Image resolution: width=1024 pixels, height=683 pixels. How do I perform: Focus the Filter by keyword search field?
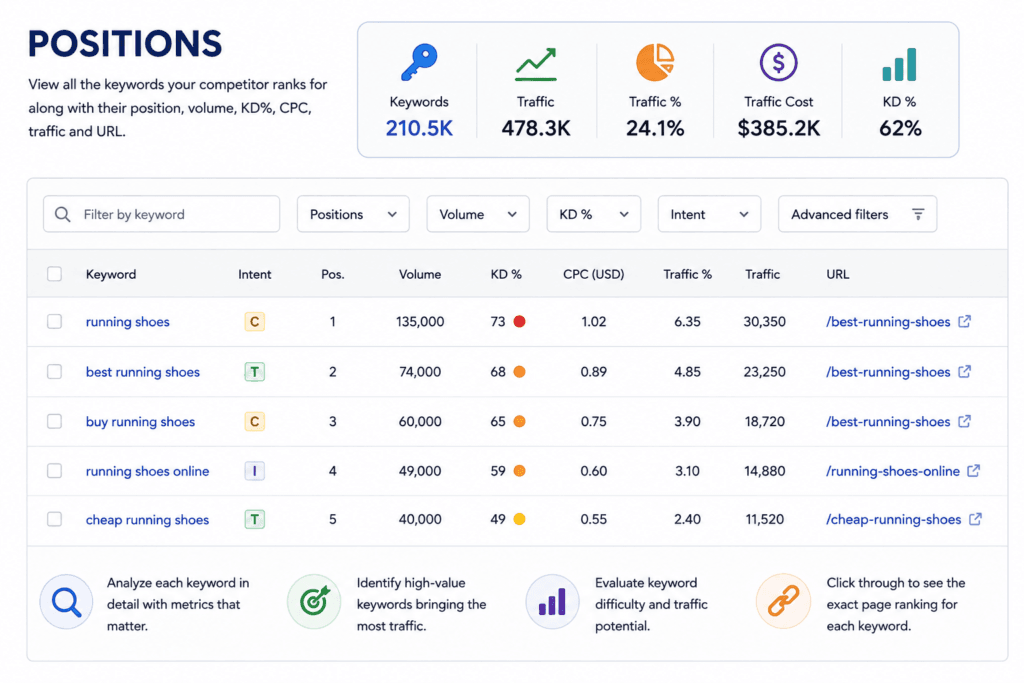tap(161, 214)
